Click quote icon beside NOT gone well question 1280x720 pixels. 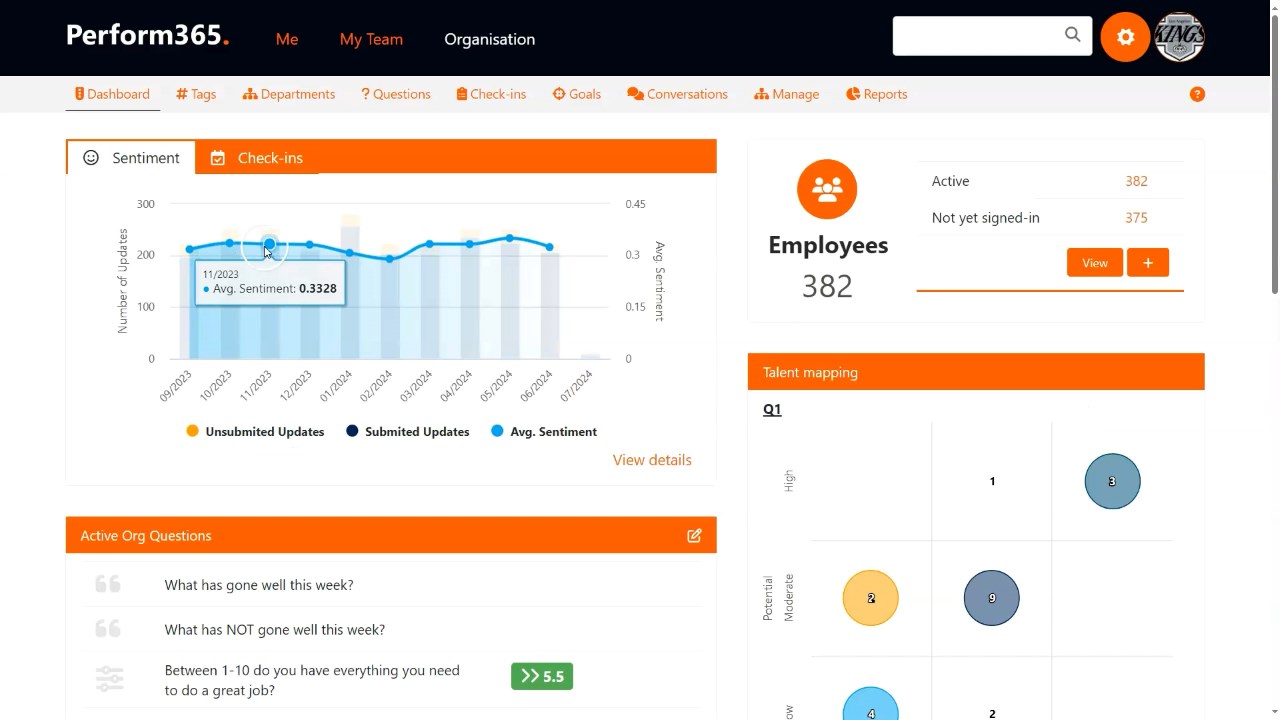click(x=108, y=629)
